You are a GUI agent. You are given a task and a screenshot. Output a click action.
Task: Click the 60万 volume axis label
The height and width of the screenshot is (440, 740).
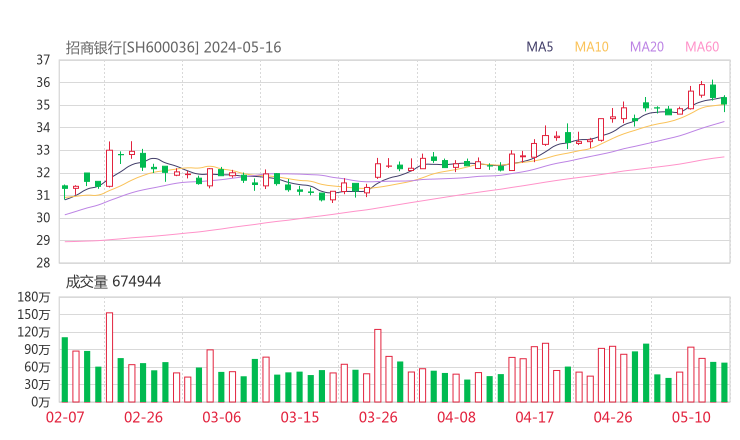[x=37, y=367]
